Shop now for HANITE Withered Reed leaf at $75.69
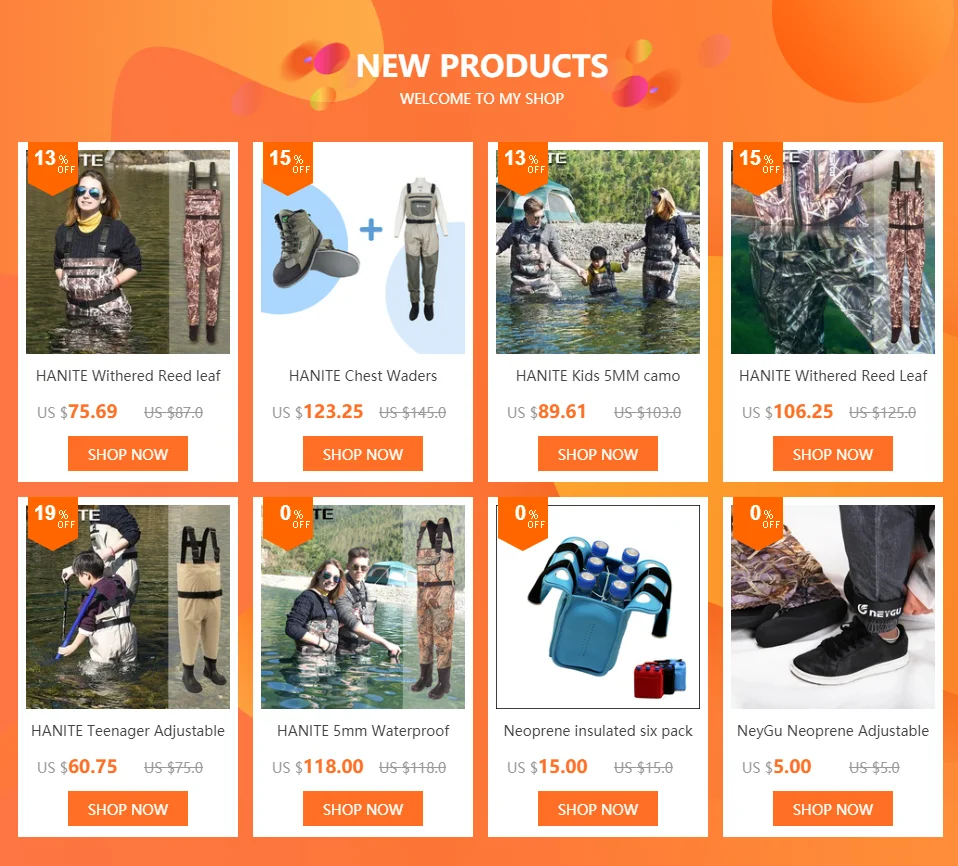 coord(128,453)
